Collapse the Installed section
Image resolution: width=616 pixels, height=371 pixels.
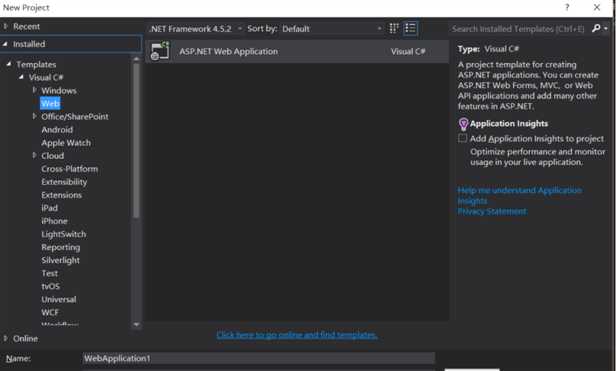5,44
